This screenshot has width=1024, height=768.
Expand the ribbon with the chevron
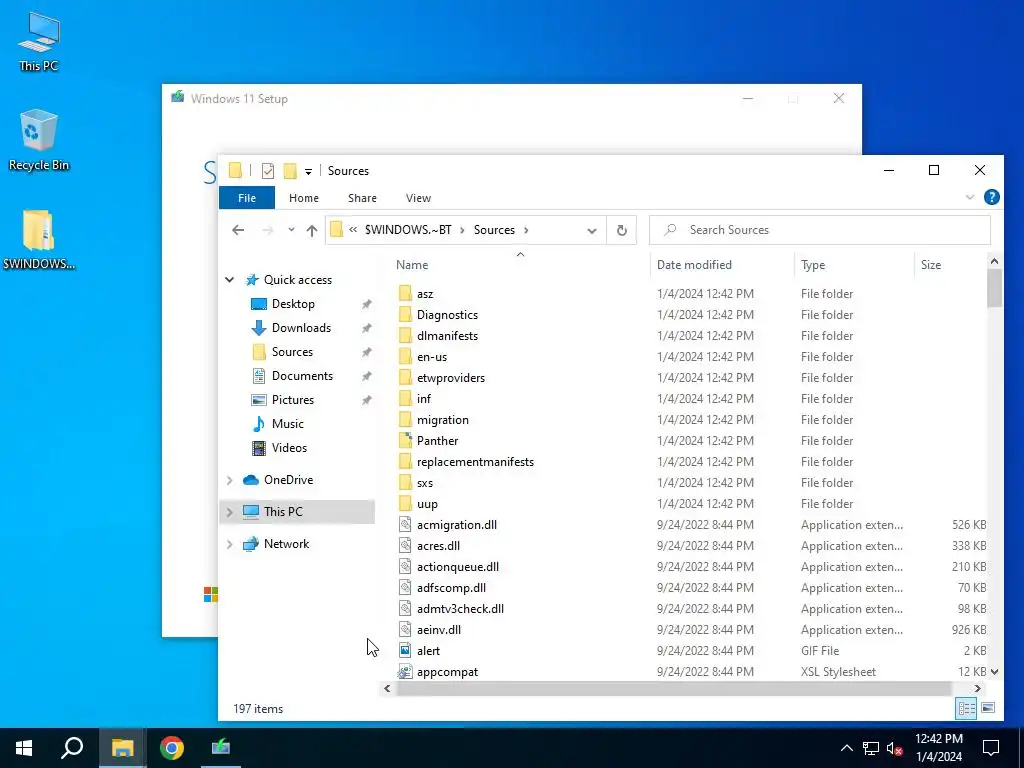point(970,197)
